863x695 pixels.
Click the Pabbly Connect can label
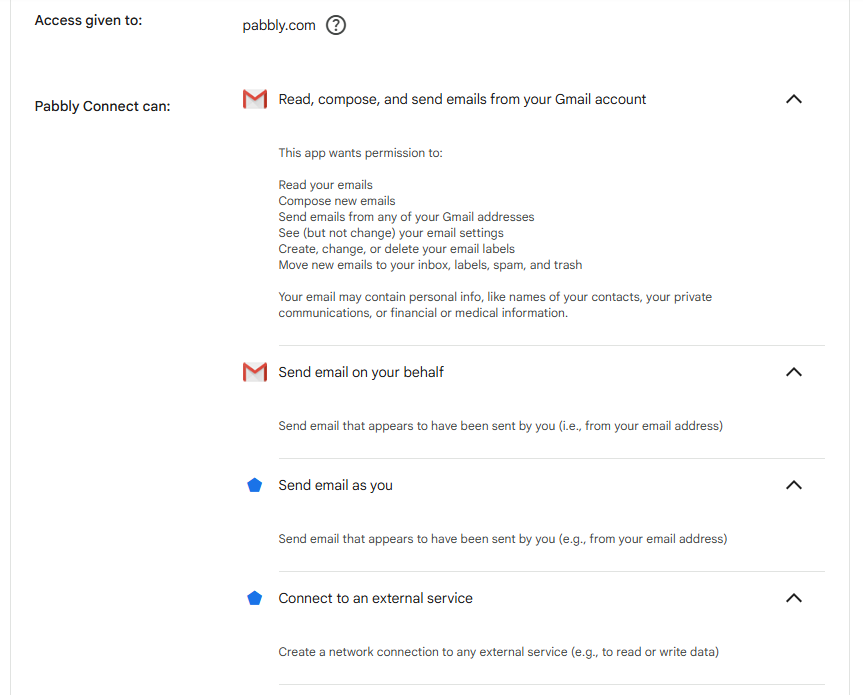(x=102, y=106)
